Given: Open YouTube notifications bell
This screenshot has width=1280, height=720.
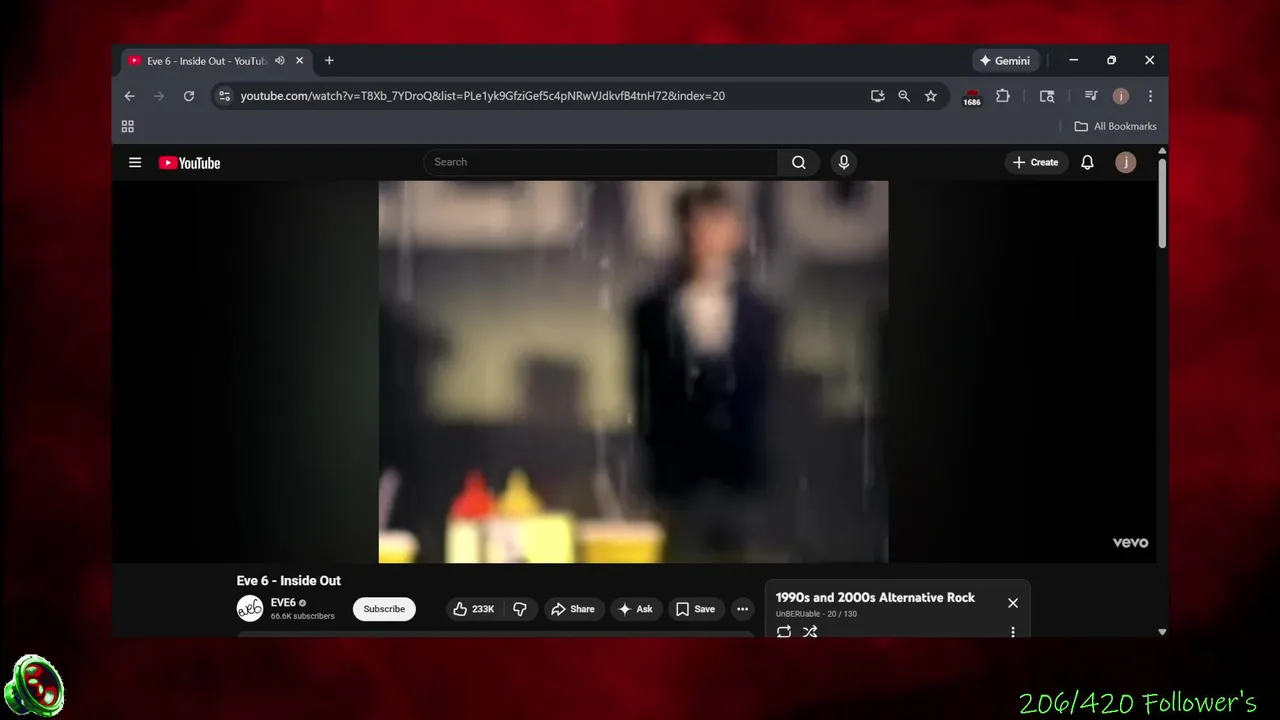Looking at the screenshot, I should 1087,162.
